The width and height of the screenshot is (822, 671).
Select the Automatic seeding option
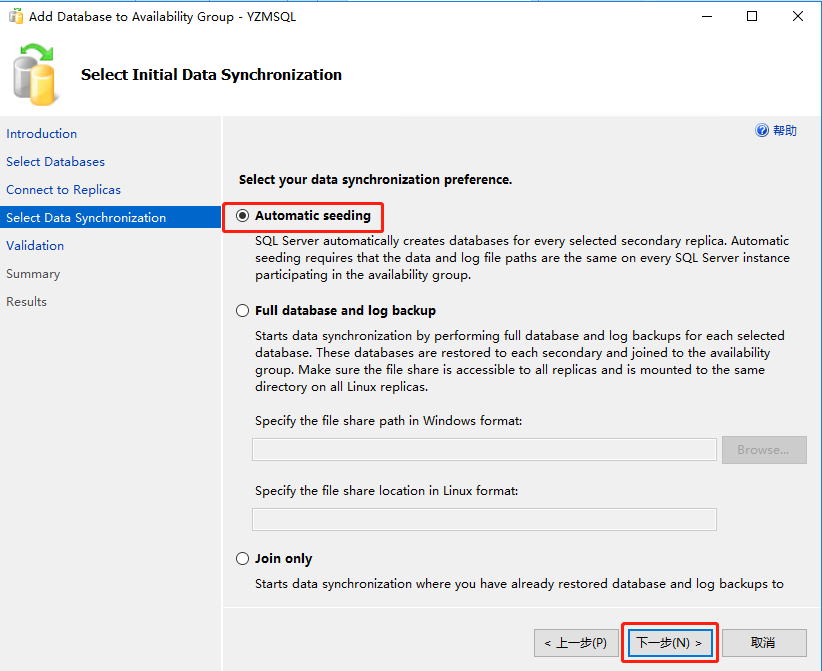[243, 216]
